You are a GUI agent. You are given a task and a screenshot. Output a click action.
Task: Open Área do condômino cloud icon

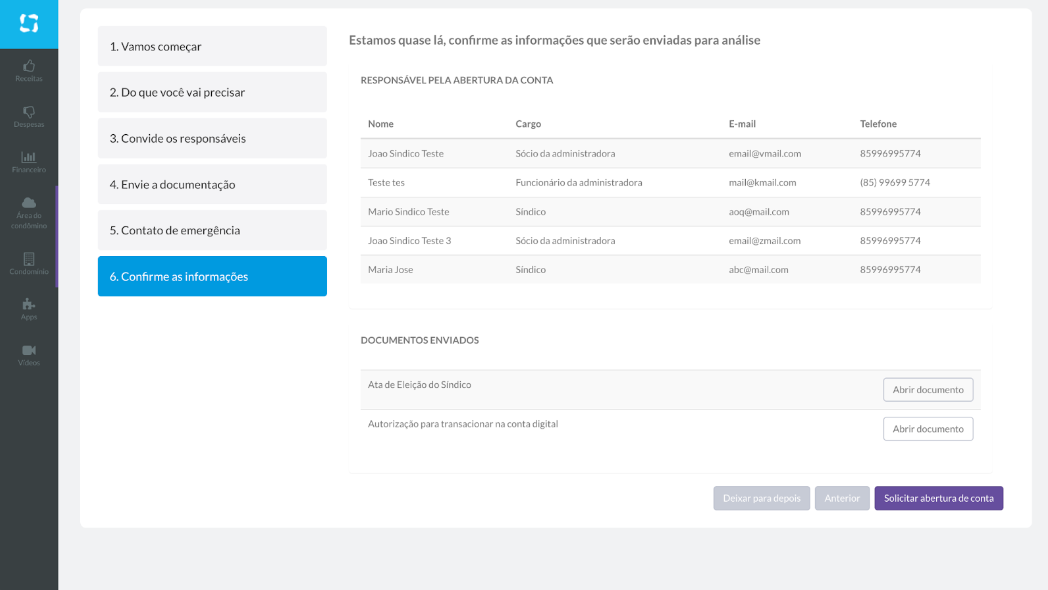pos(29,204)
